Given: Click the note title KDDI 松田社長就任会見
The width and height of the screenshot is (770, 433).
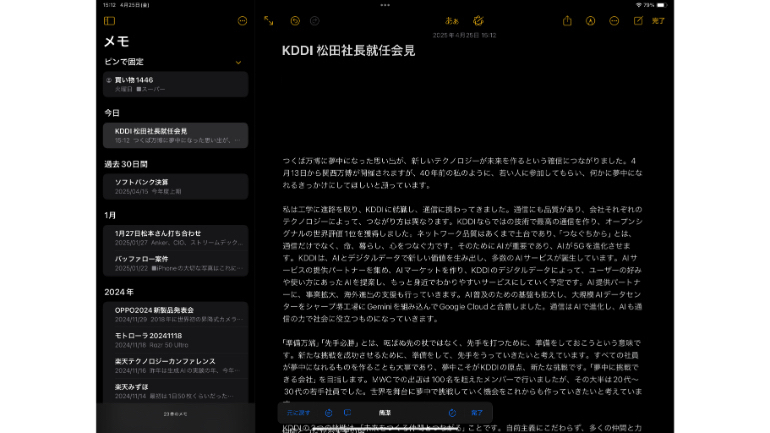Looking at the screenshot, I should (349, 51).
